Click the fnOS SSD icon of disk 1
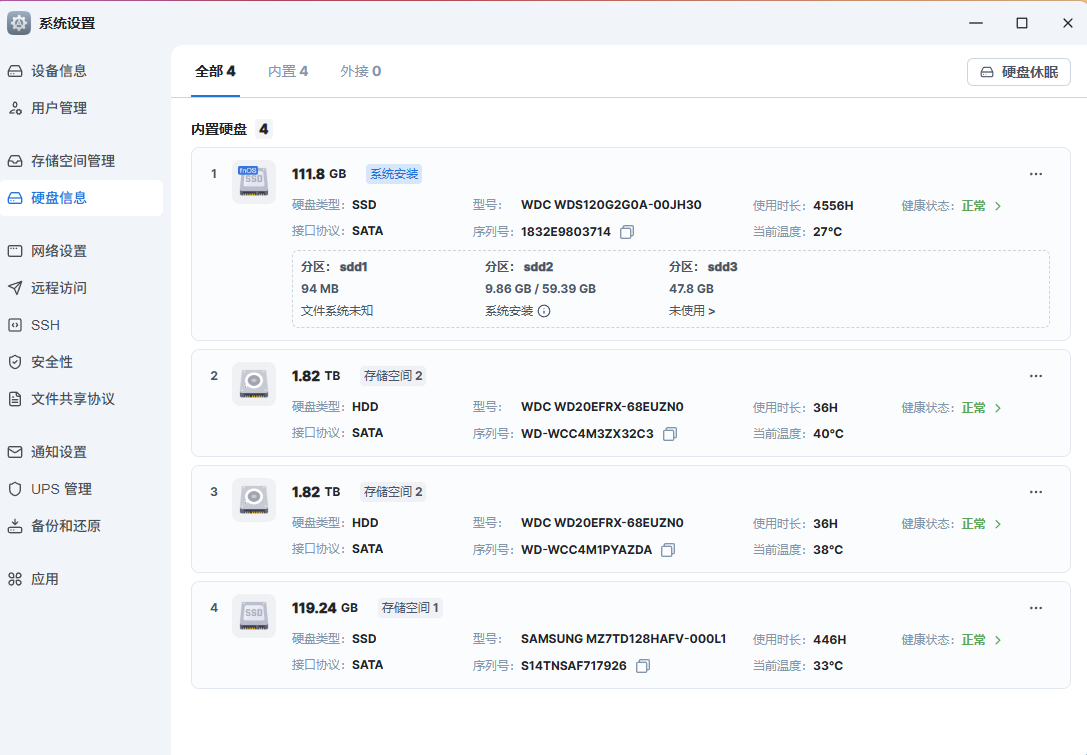 254,182
